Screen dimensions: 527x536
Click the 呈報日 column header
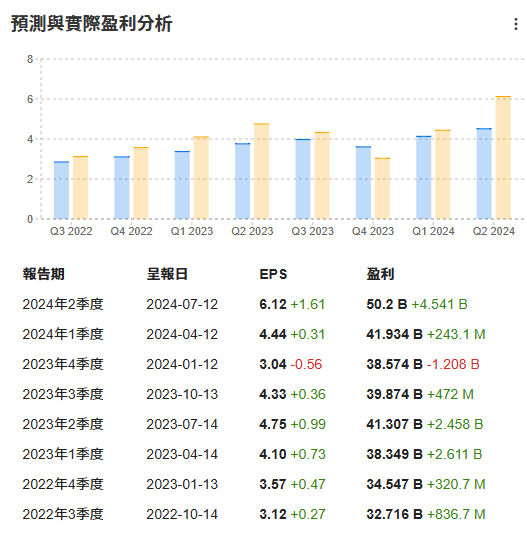pos(167,274)
